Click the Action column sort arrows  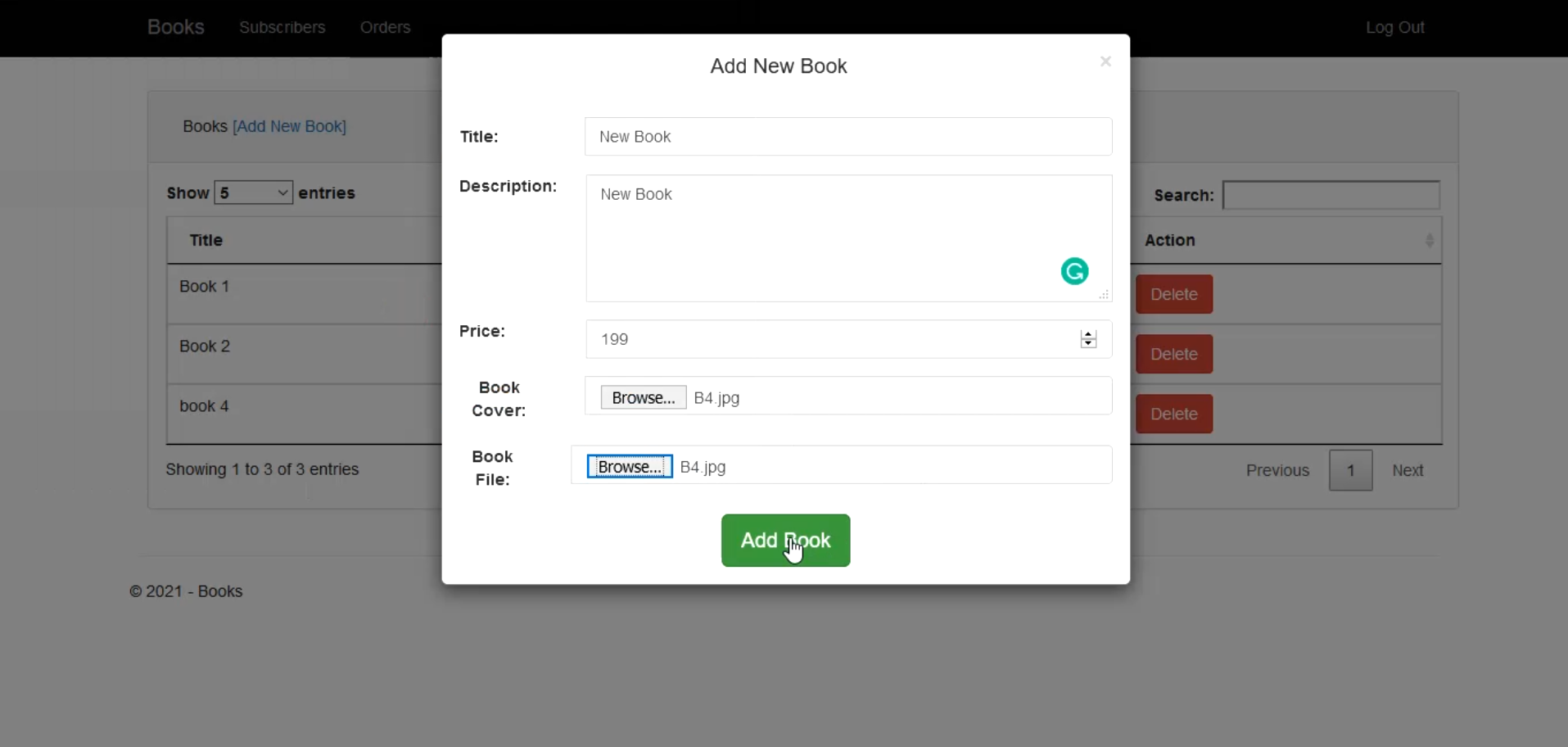[x=1429, y=241]
